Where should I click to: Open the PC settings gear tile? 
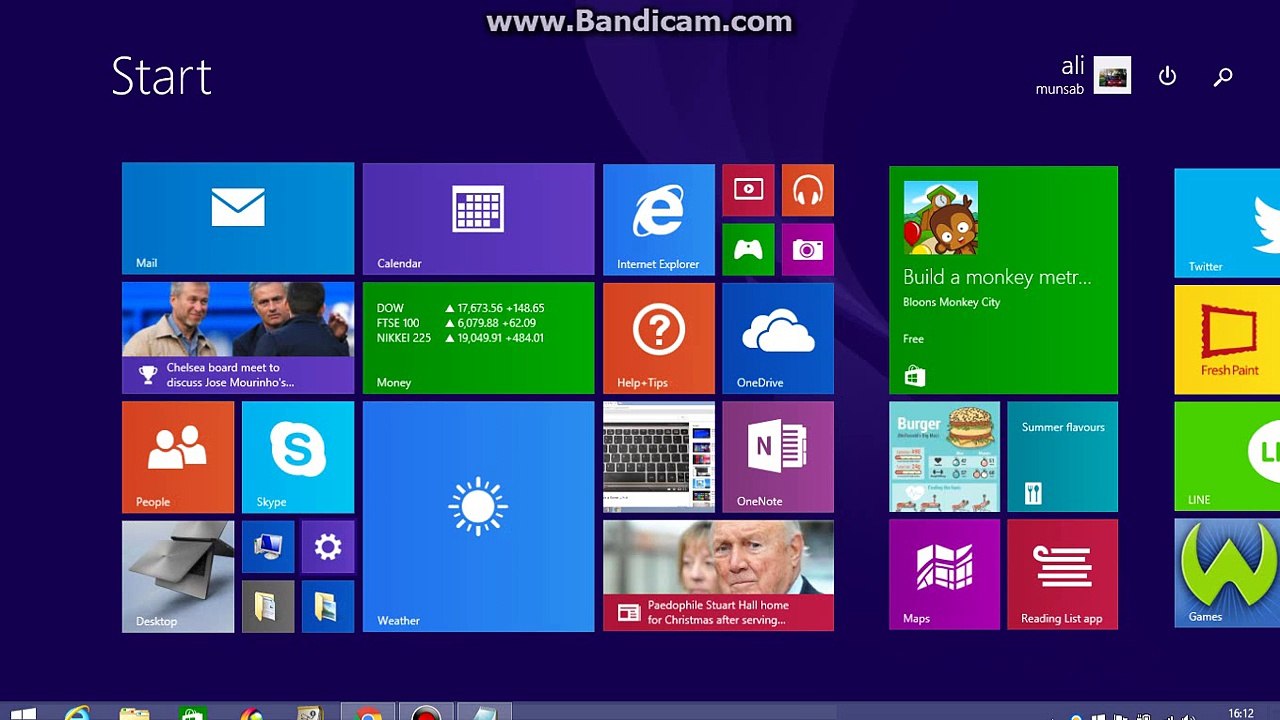coord(328,547)
